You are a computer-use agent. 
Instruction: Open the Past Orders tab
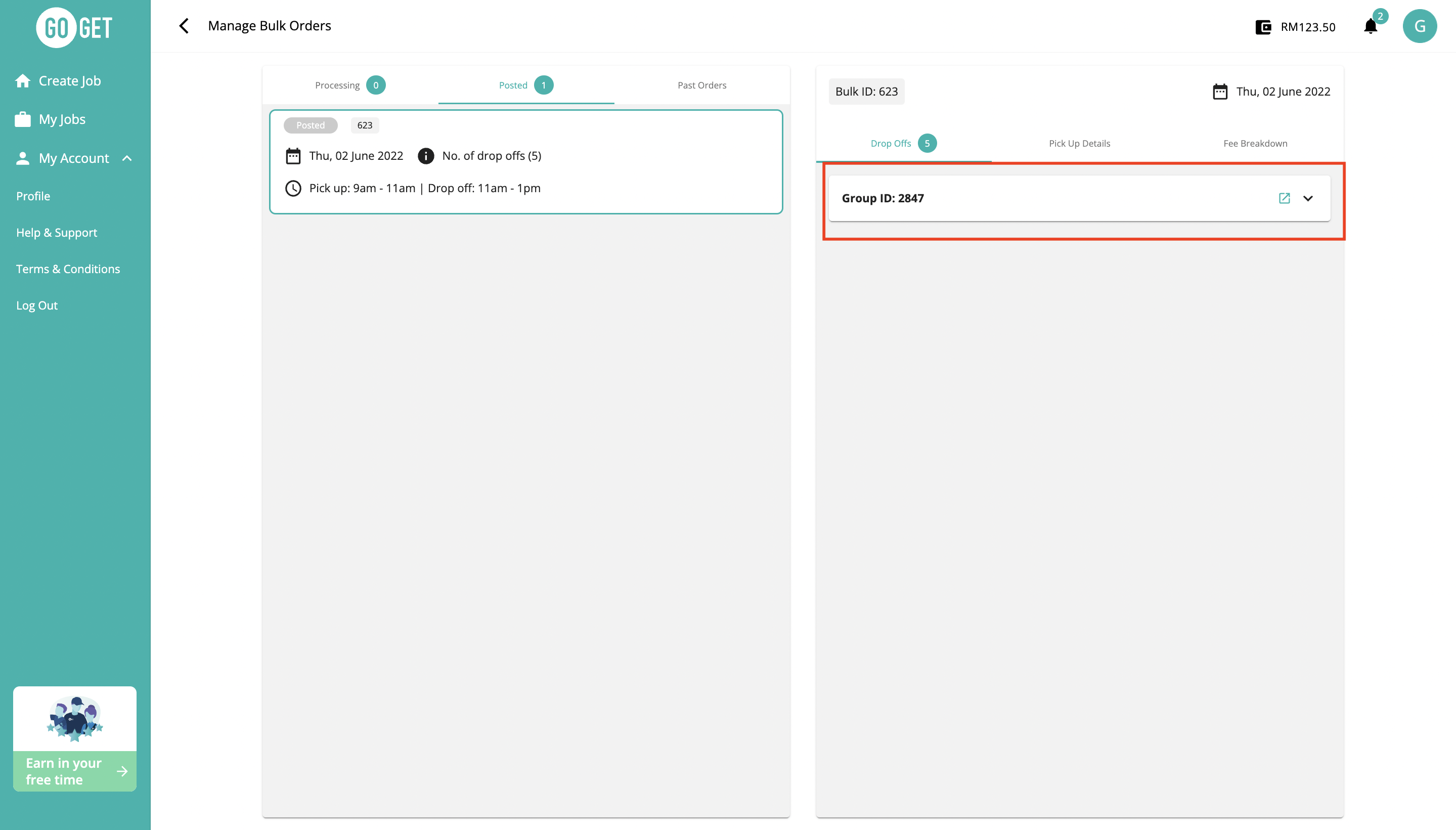(701, 85)
